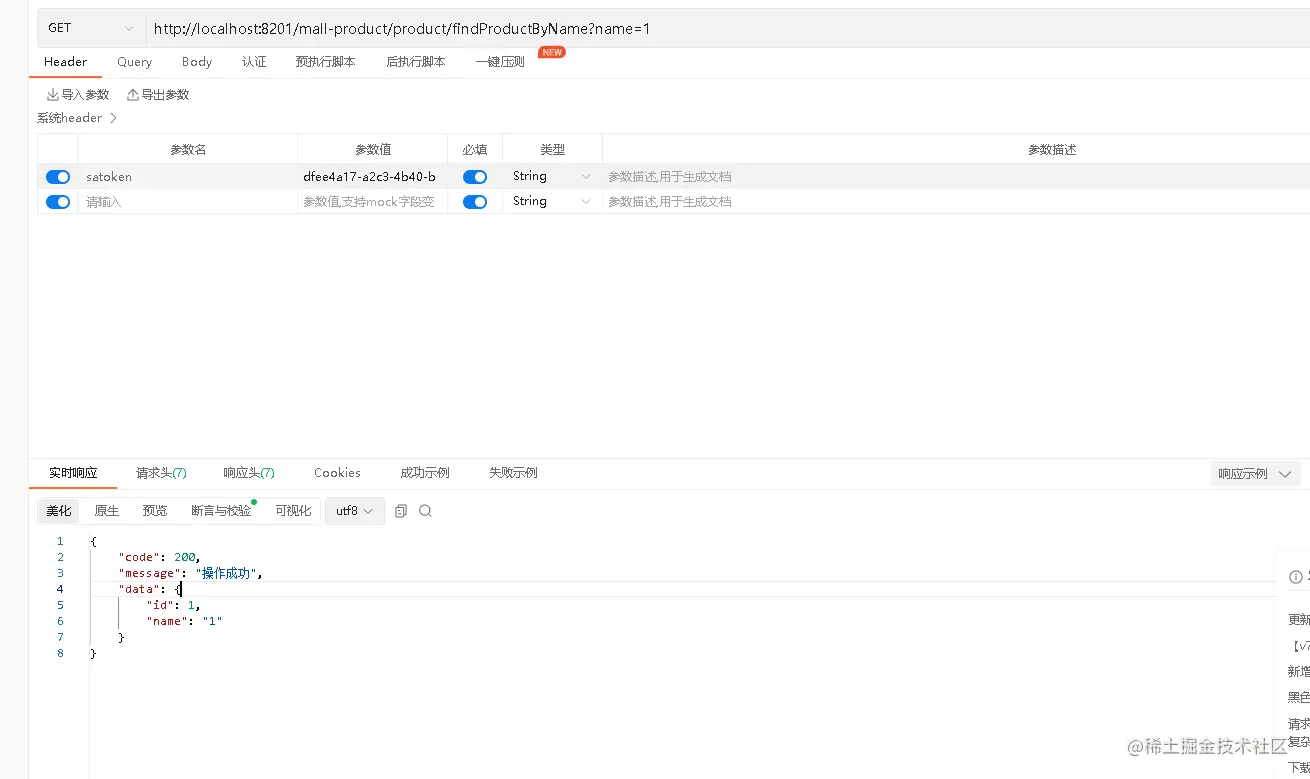Click the "name": "1" response line
The height and width of the screenshot is (779, 1310).
tap(184, 621)
